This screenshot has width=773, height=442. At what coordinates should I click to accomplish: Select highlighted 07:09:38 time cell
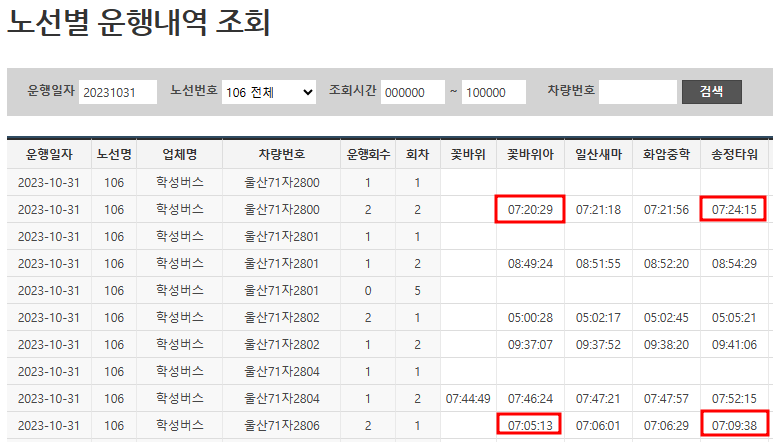coord(734,424)
